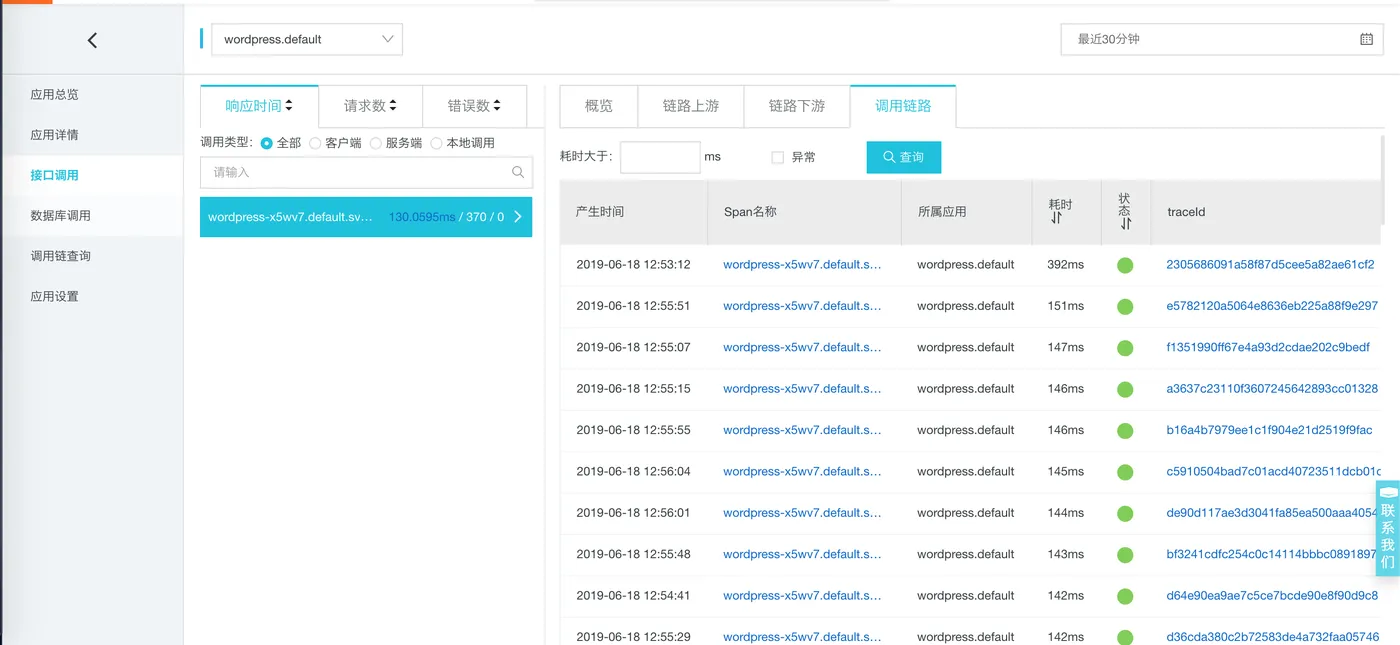Open the 链路下游 tab
Viewport: 1400px width, 645px height.
[797, 106]
